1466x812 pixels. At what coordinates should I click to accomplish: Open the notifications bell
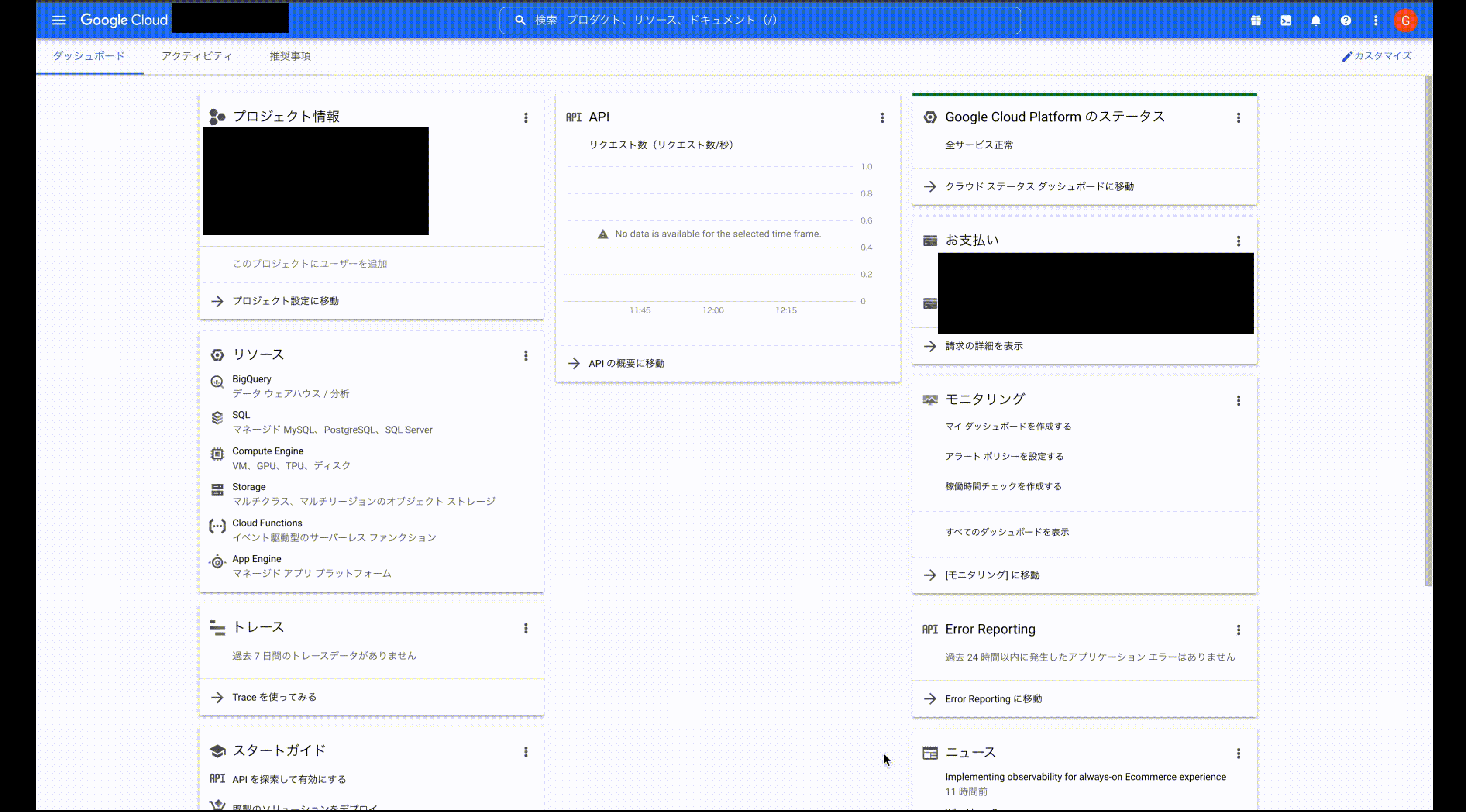(1316, 21)
